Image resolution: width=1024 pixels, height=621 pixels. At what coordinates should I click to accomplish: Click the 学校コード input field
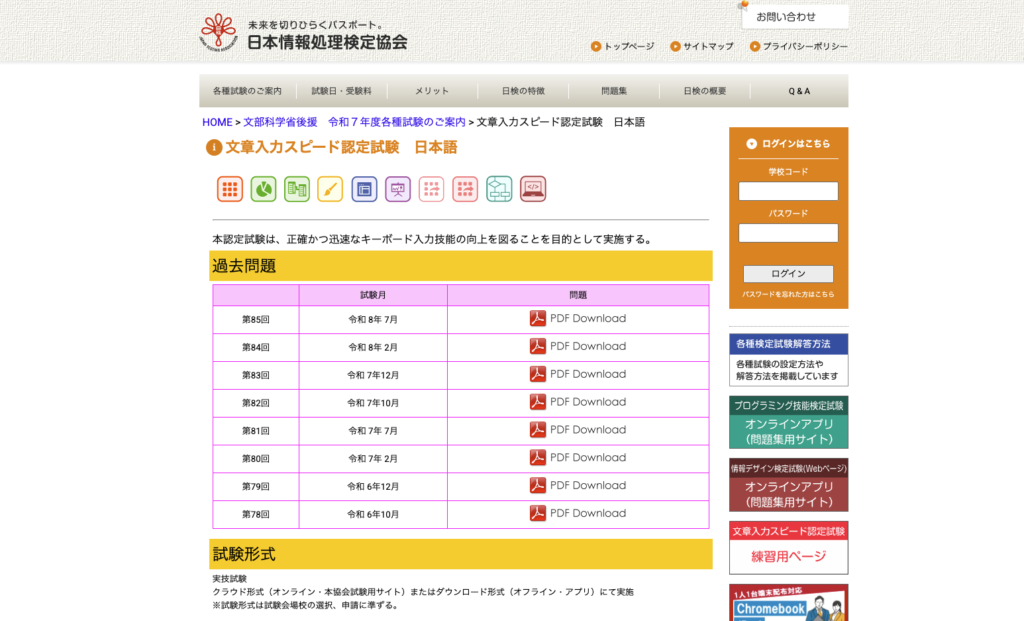[788, 191]
